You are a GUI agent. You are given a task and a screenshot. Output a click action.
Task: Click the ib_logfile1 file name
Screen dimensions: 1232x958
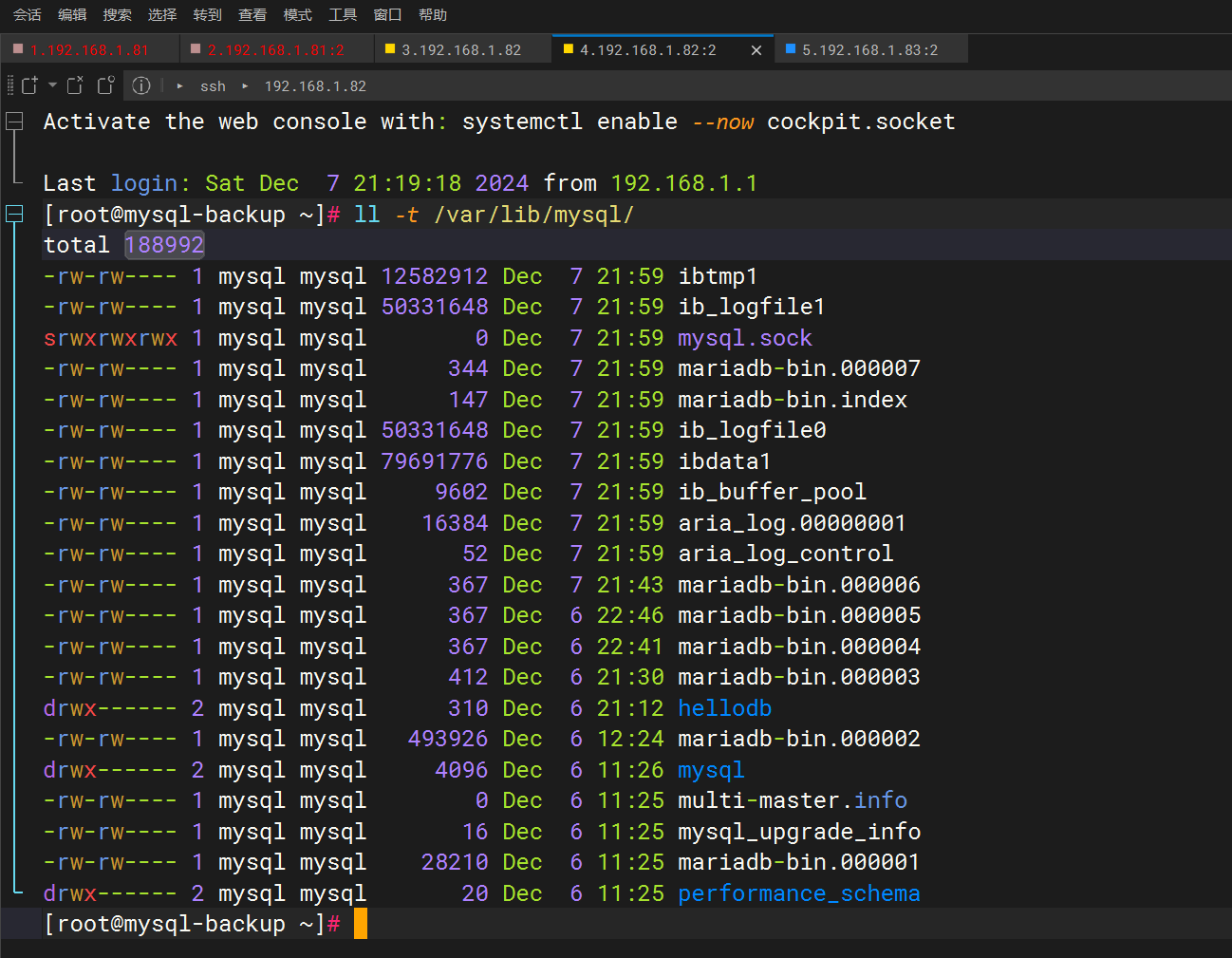[752, 307]
